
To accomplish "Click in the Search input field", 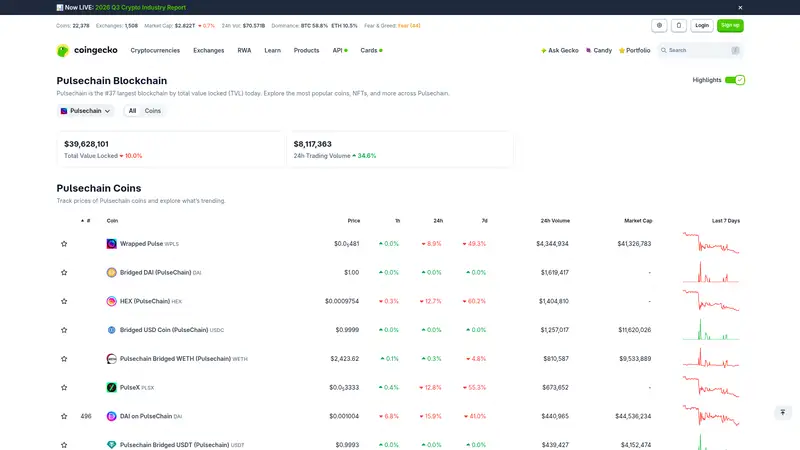I will point(700,51).
